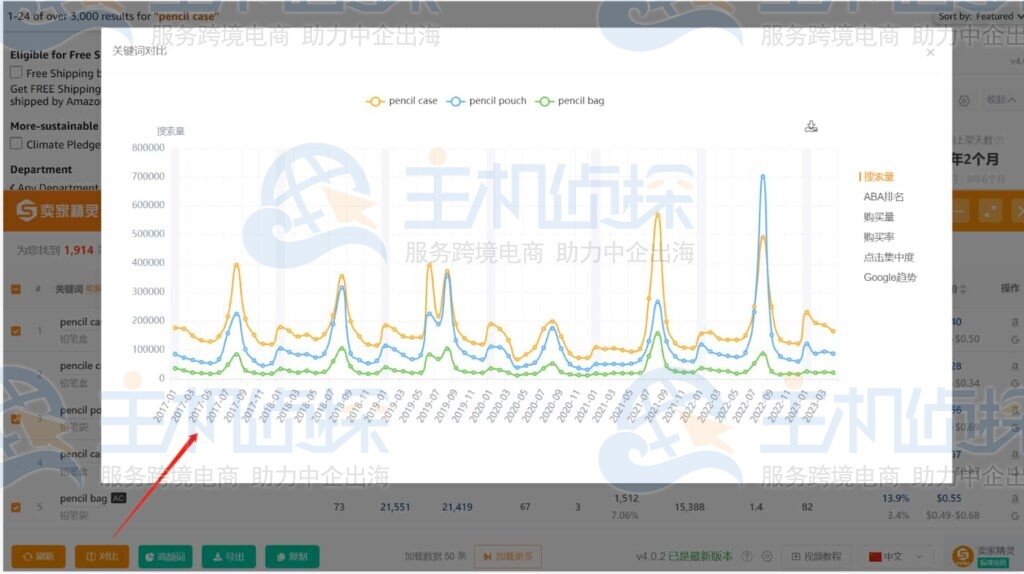Click the 卖家精灵 avatar logo at bottom right
Screen dimensions: 1024x574
tap(963, 556)
